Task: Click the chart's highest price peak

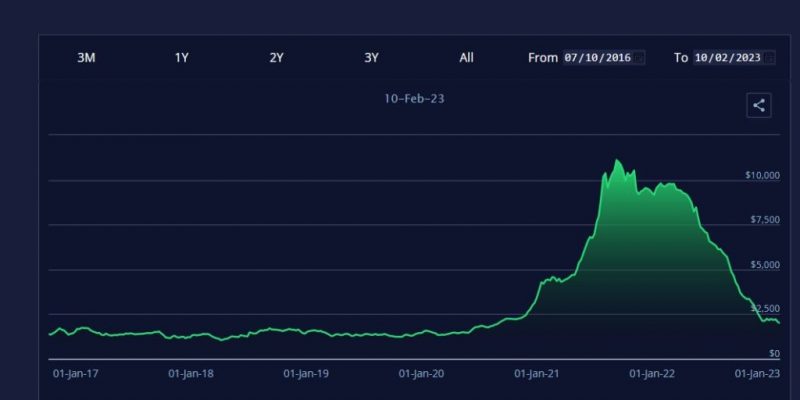Action: [617, 160]
